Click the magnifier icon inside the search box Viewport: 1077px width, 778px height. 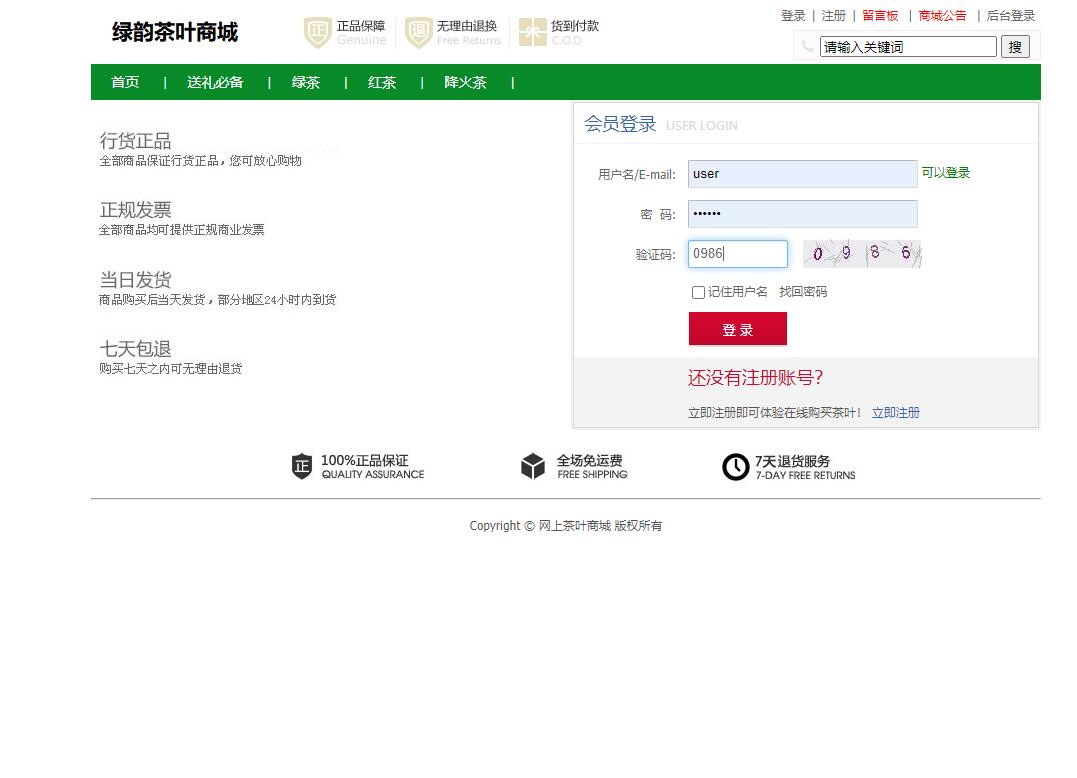tap(807, 46)
